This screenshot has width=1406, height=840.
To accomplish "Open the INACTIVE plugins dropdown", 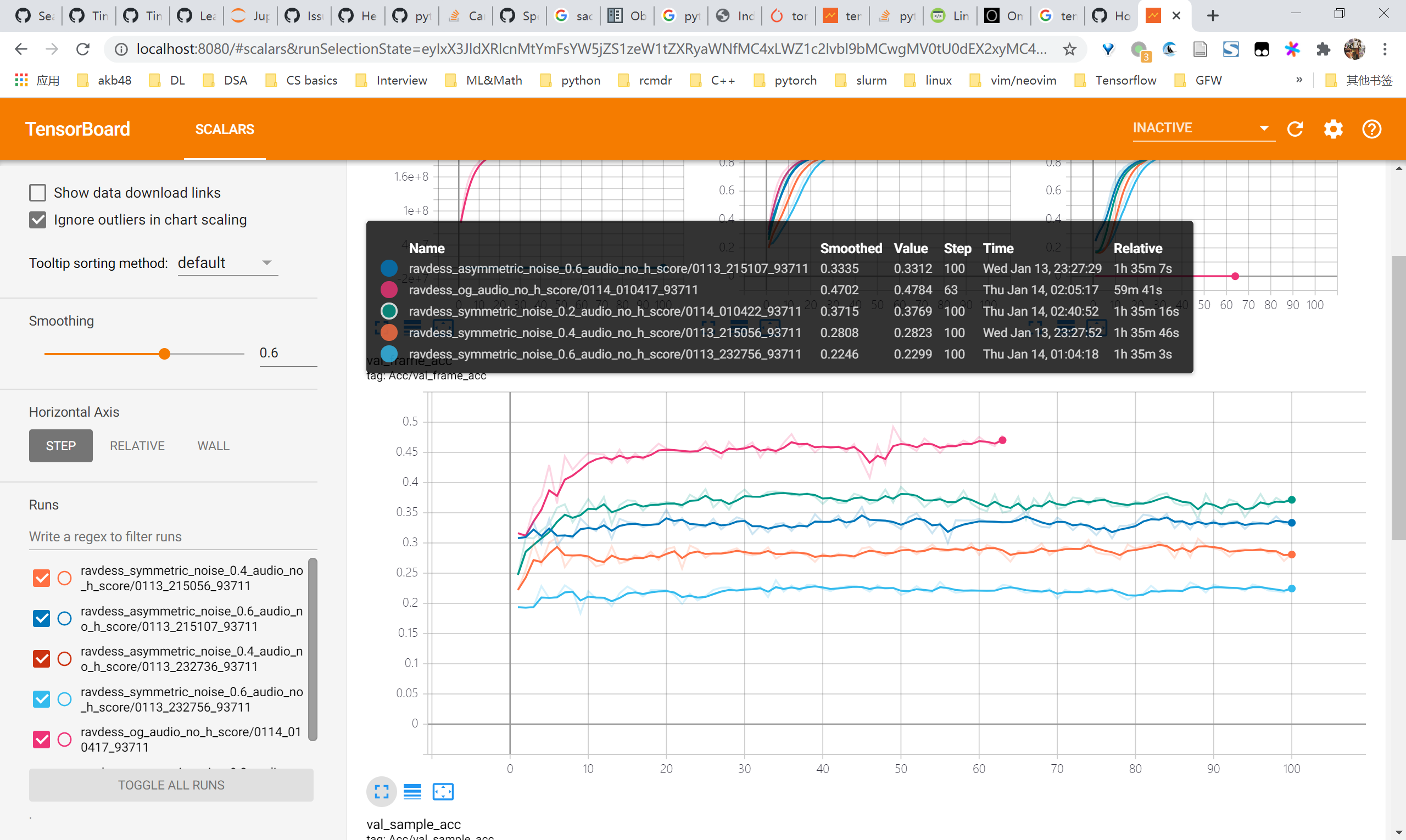I will click(1203, 128).
